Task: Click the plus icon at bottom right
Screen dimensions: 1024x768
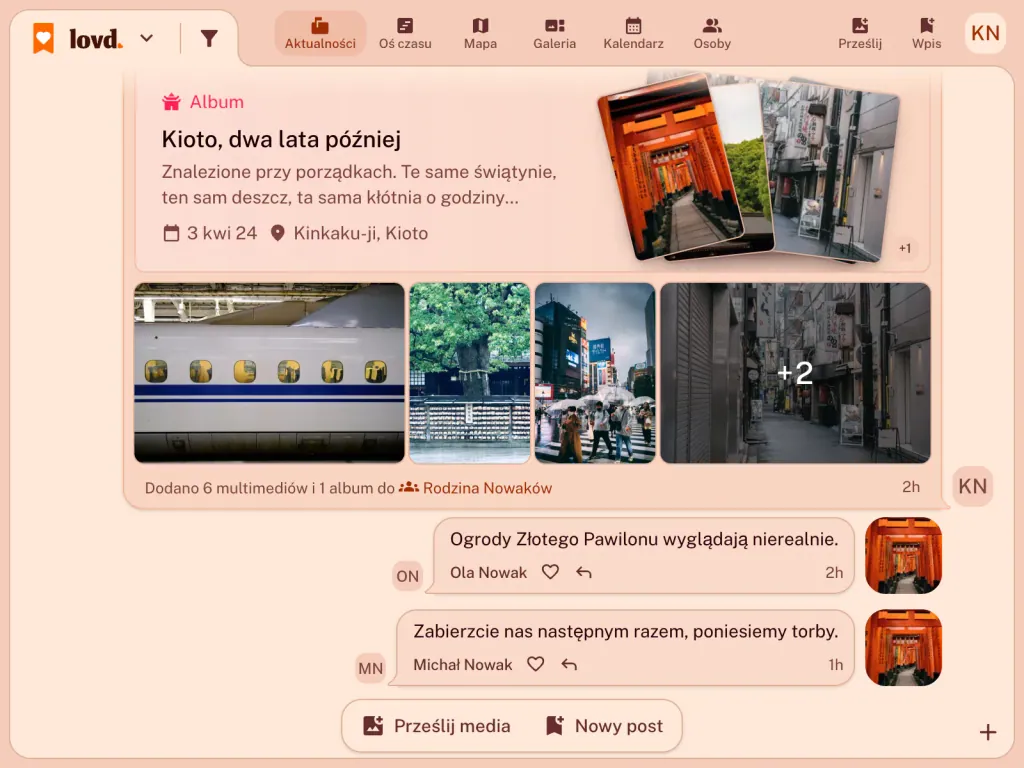Action: (987, 732)
